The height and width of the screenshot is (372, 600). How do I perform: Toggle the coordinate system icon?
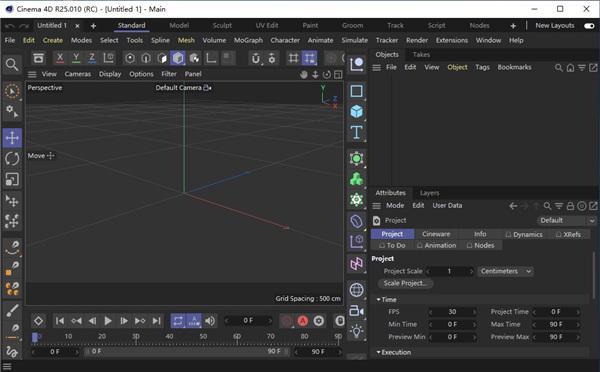(109, 58)
